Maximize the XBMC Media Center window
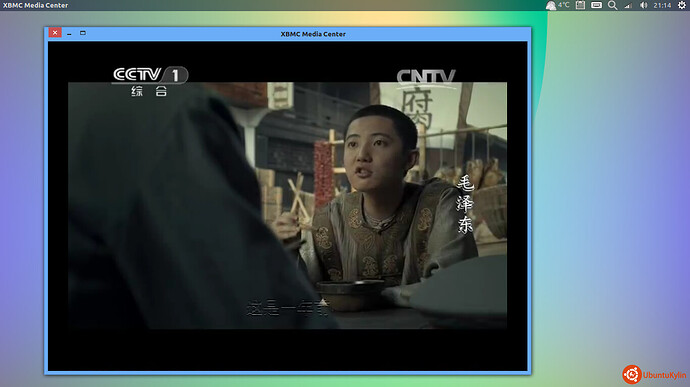 pyautogui.click(x=83, y=33)
